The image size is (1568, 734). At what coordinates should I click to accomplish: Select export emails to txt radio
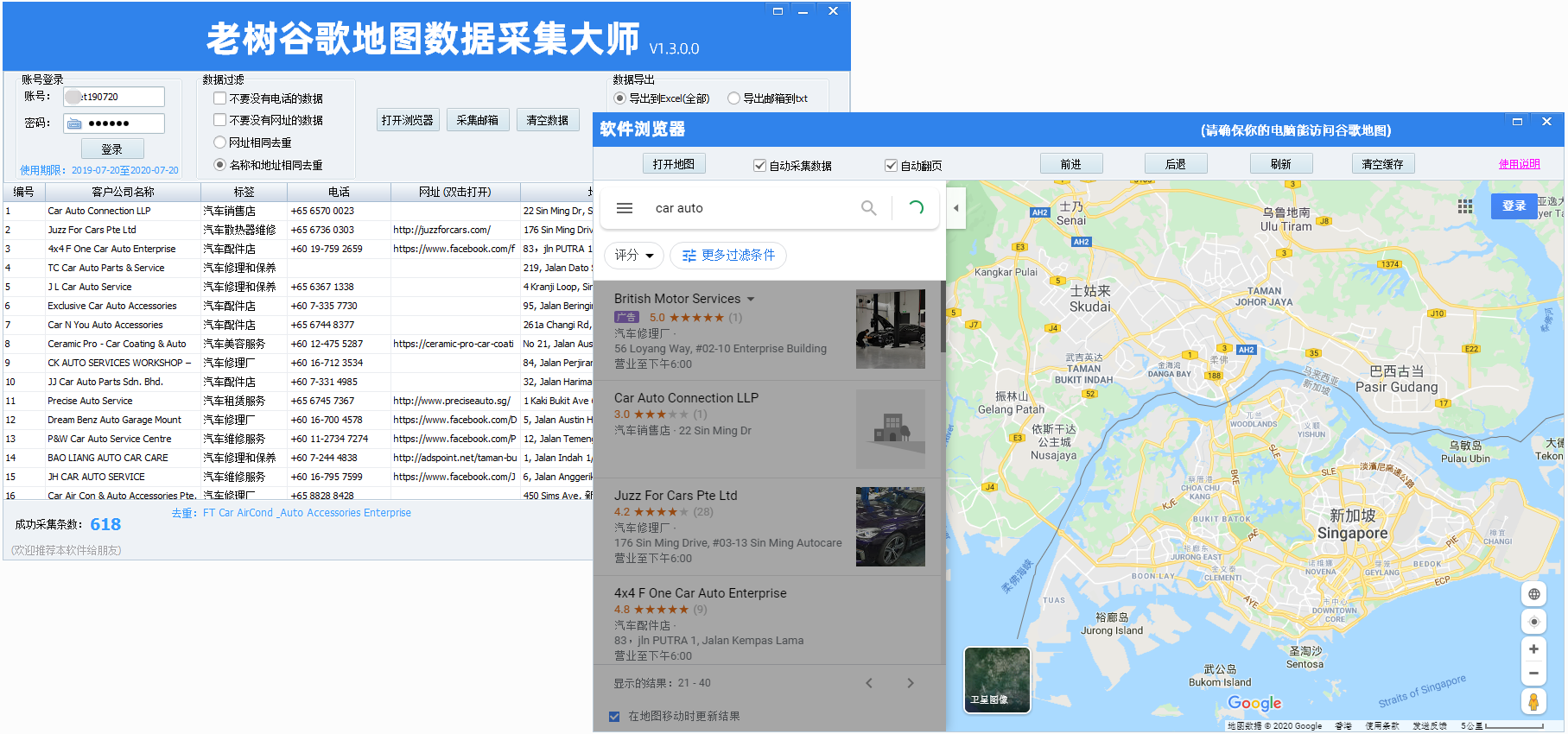tap(733, 98)
